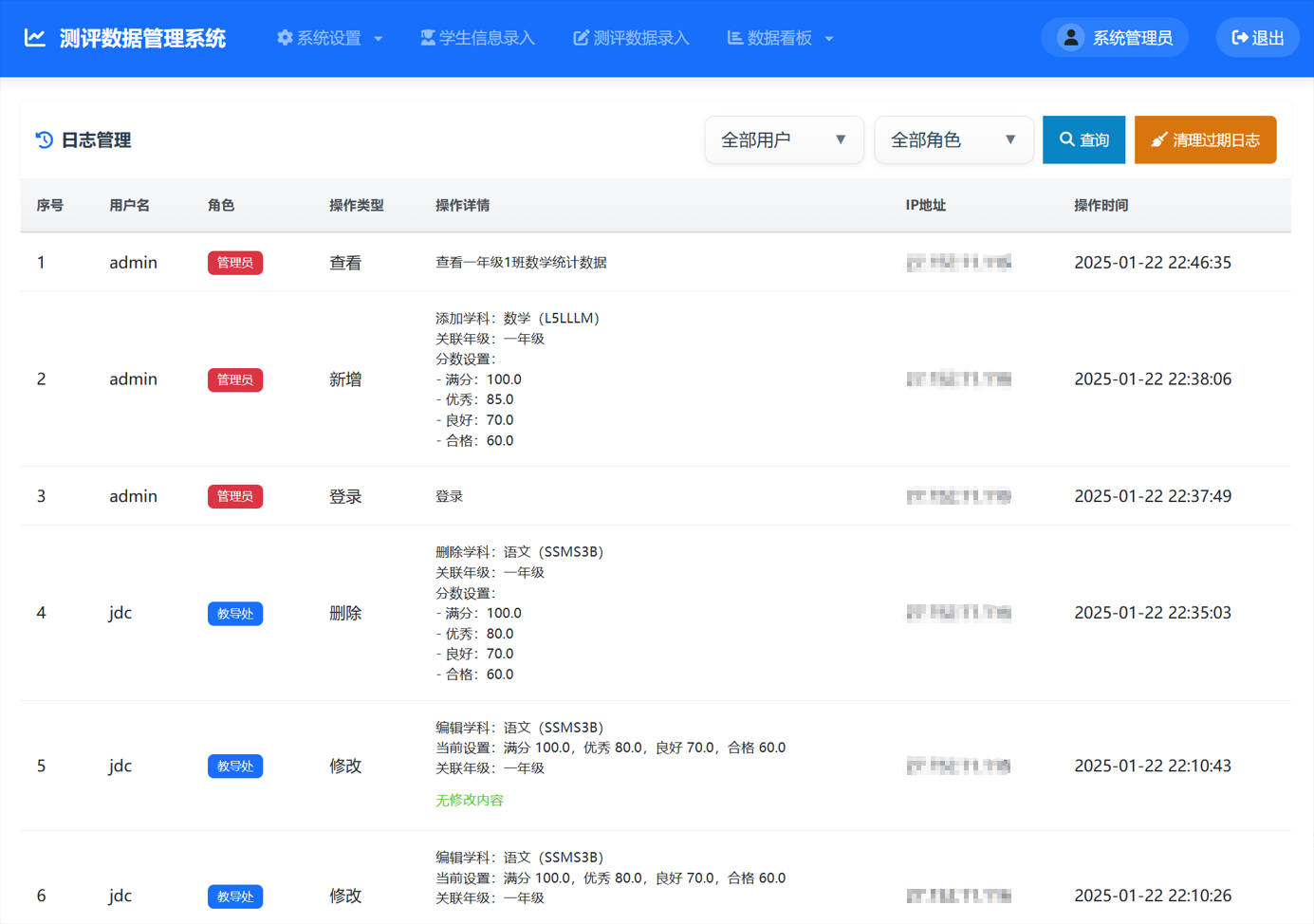Image resolution: width=1314 pixels, height=924 pixels.
Task: Select the 学生信息录入 menu item
Action: click(x=477, y=37)
